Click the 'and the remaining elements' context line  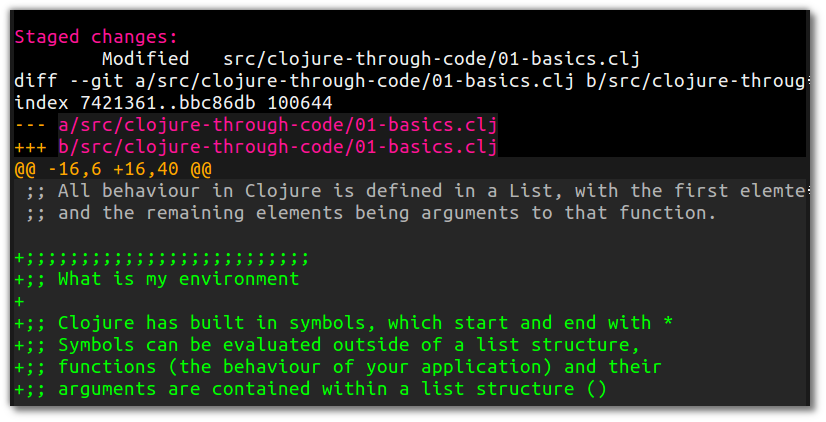371,213
